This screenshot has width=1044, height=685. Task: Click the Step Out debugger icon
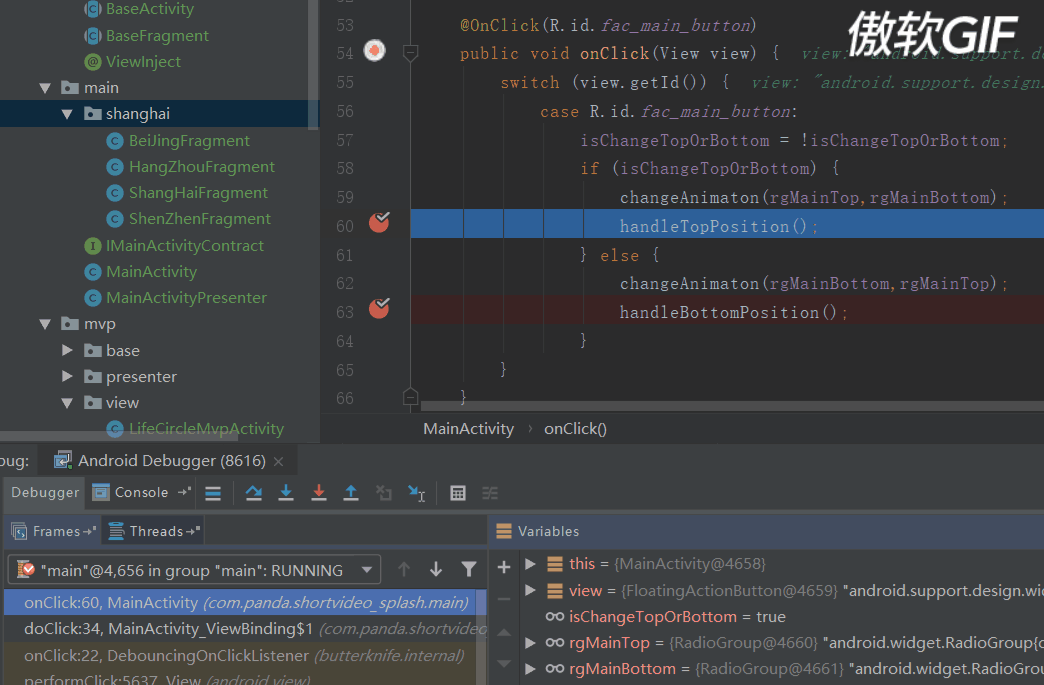[x=351, y=492]
